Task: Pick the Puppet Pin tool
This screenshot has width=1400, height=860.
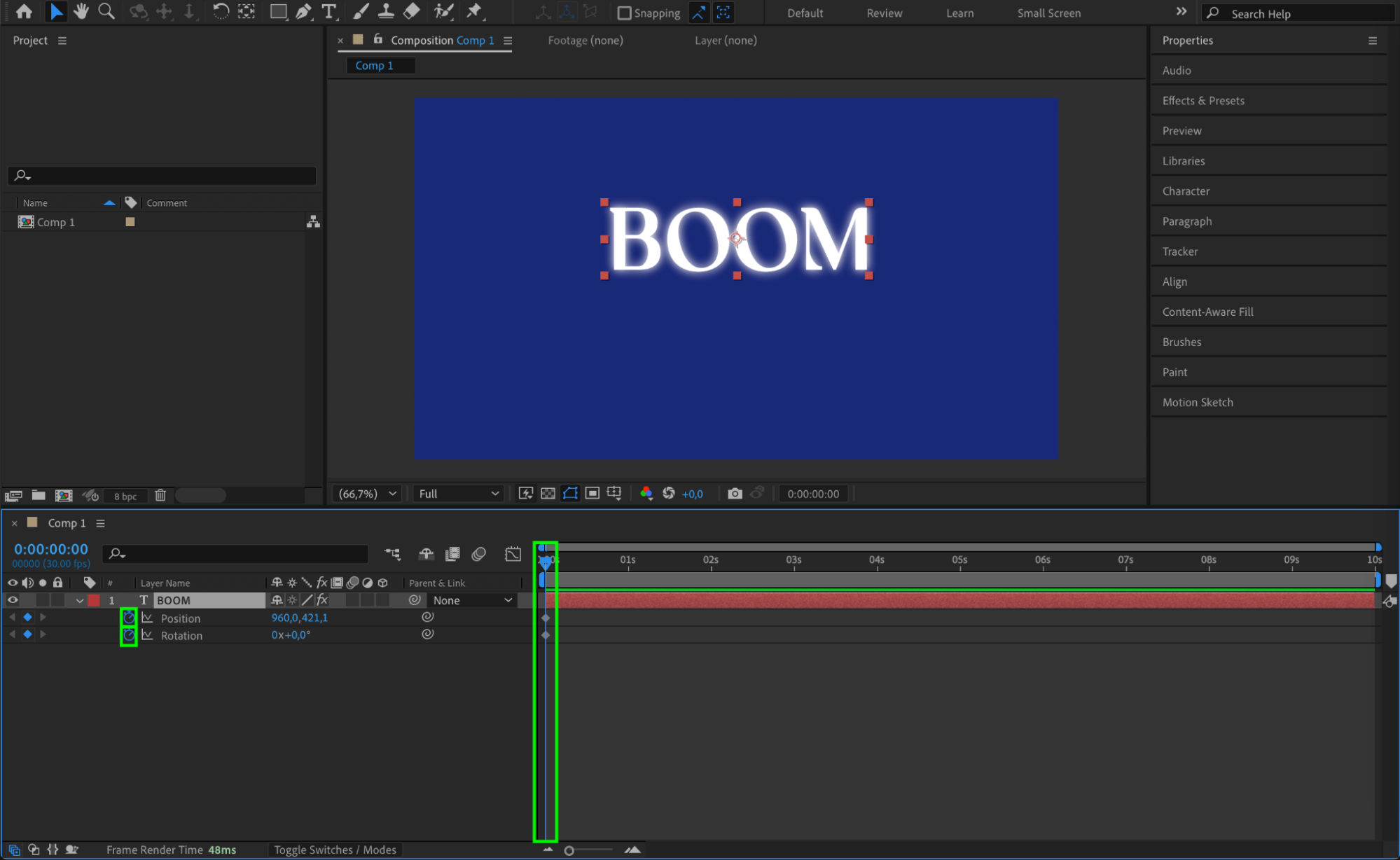Action: coord(474,12)
